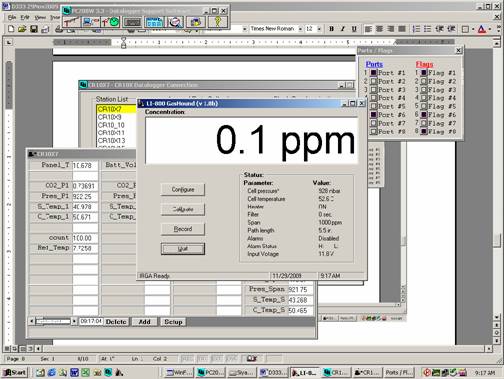Toggle underline formatting in Word

click(x=354, y=29)
